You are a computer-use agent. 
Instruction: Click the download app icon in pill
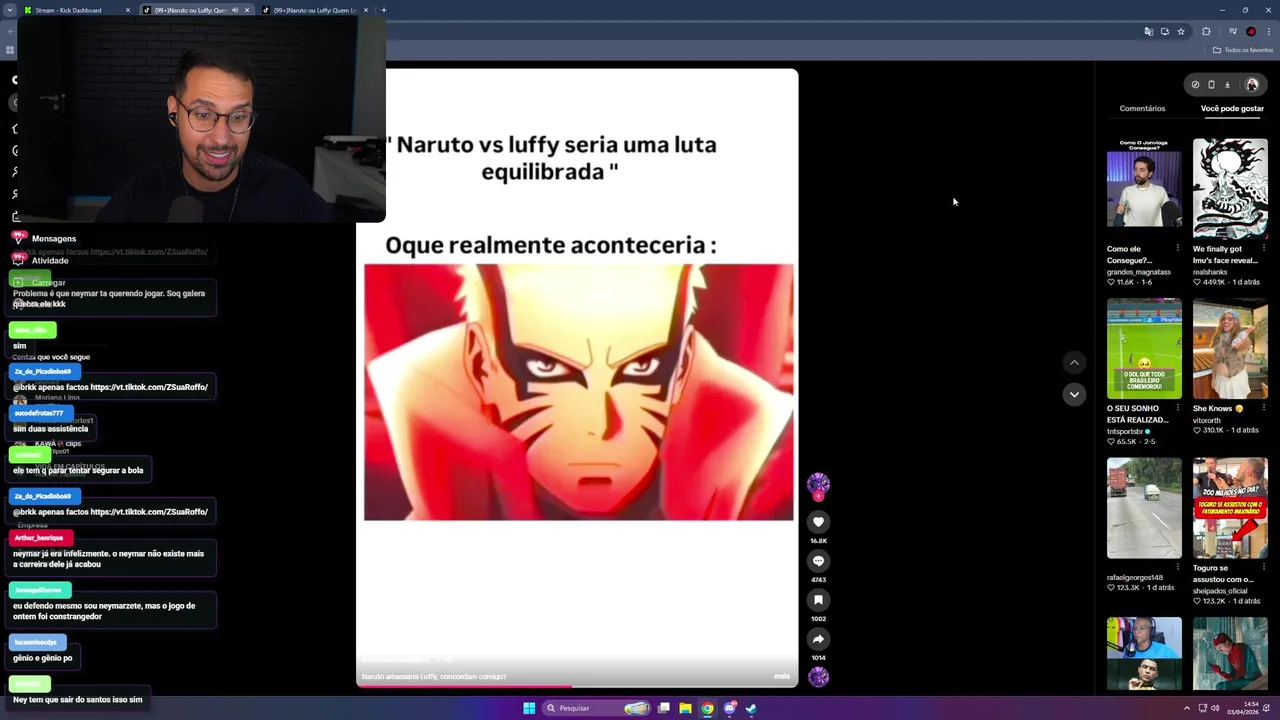click(1227, 85)
